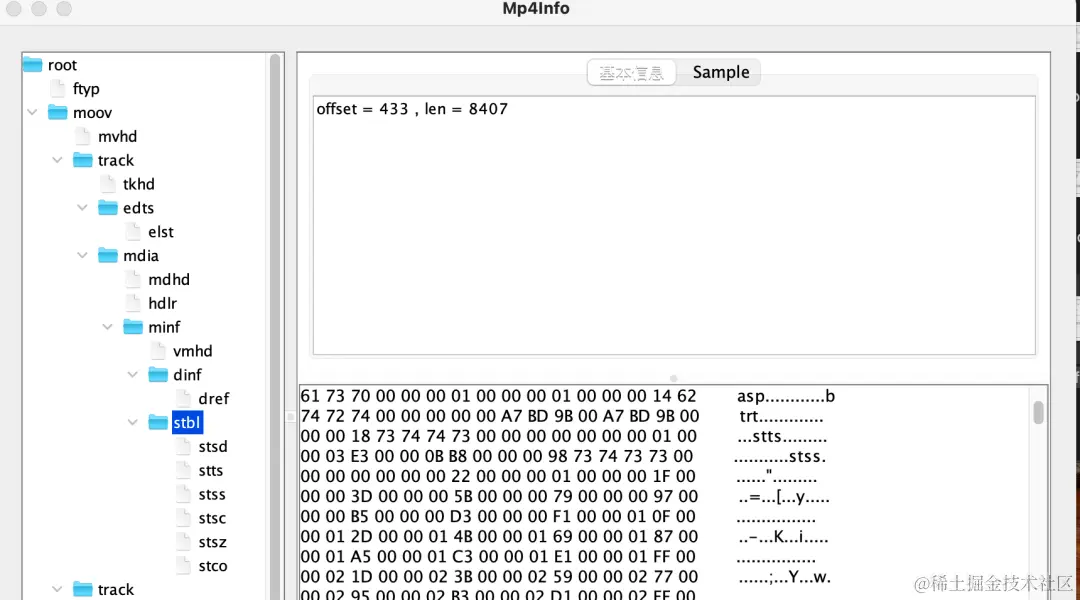Viewport: 1080px width, 600px height.
Task: Click the ASCII text '...stts.........'
Action: [x=782, y=437]
